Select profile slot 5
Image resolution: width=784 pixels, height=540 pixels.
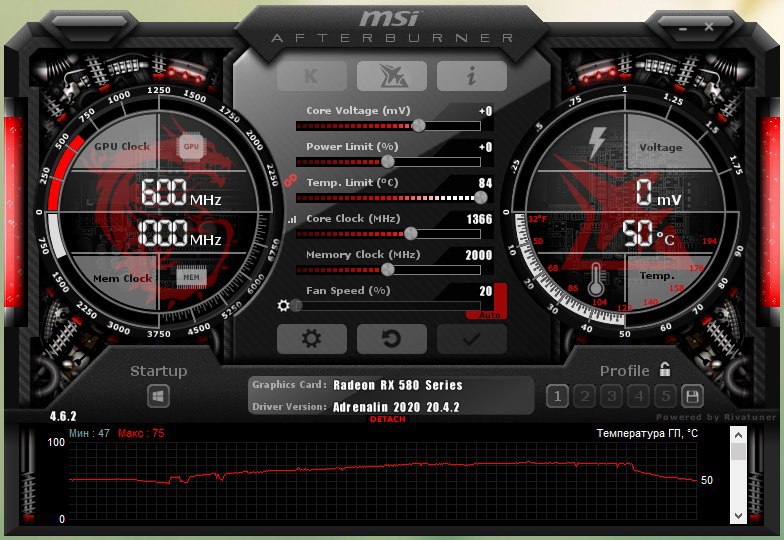(x=666, y=396)
